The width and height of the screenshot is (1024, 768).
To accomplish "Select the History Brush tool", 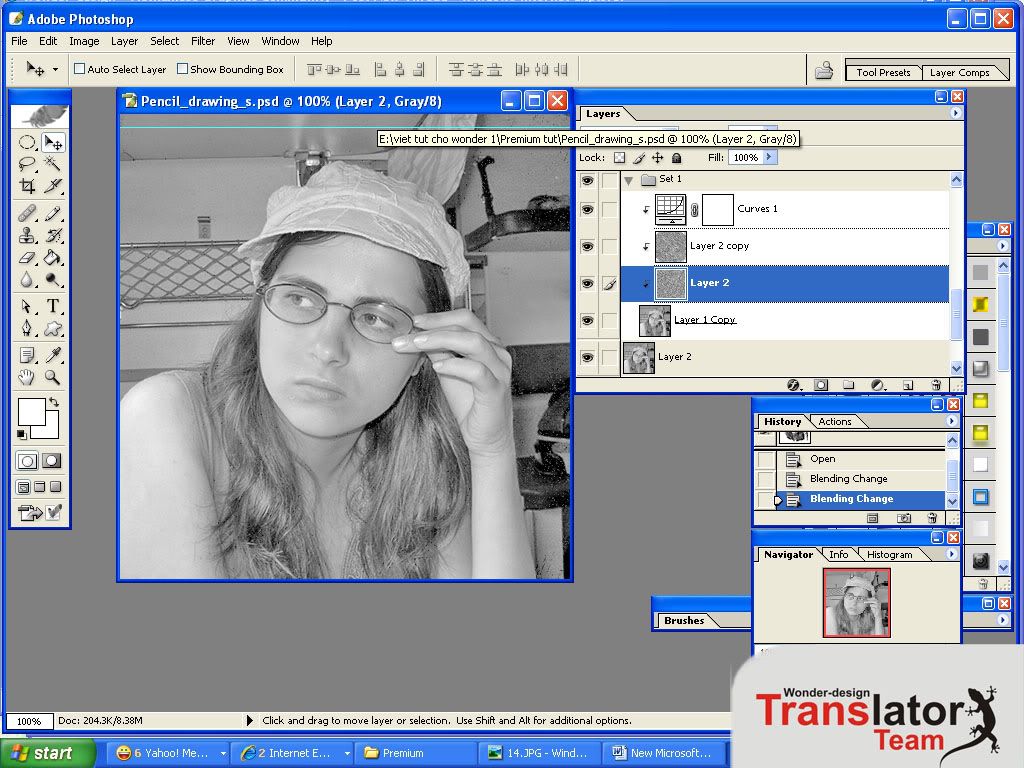I will [x=53, y=235].
